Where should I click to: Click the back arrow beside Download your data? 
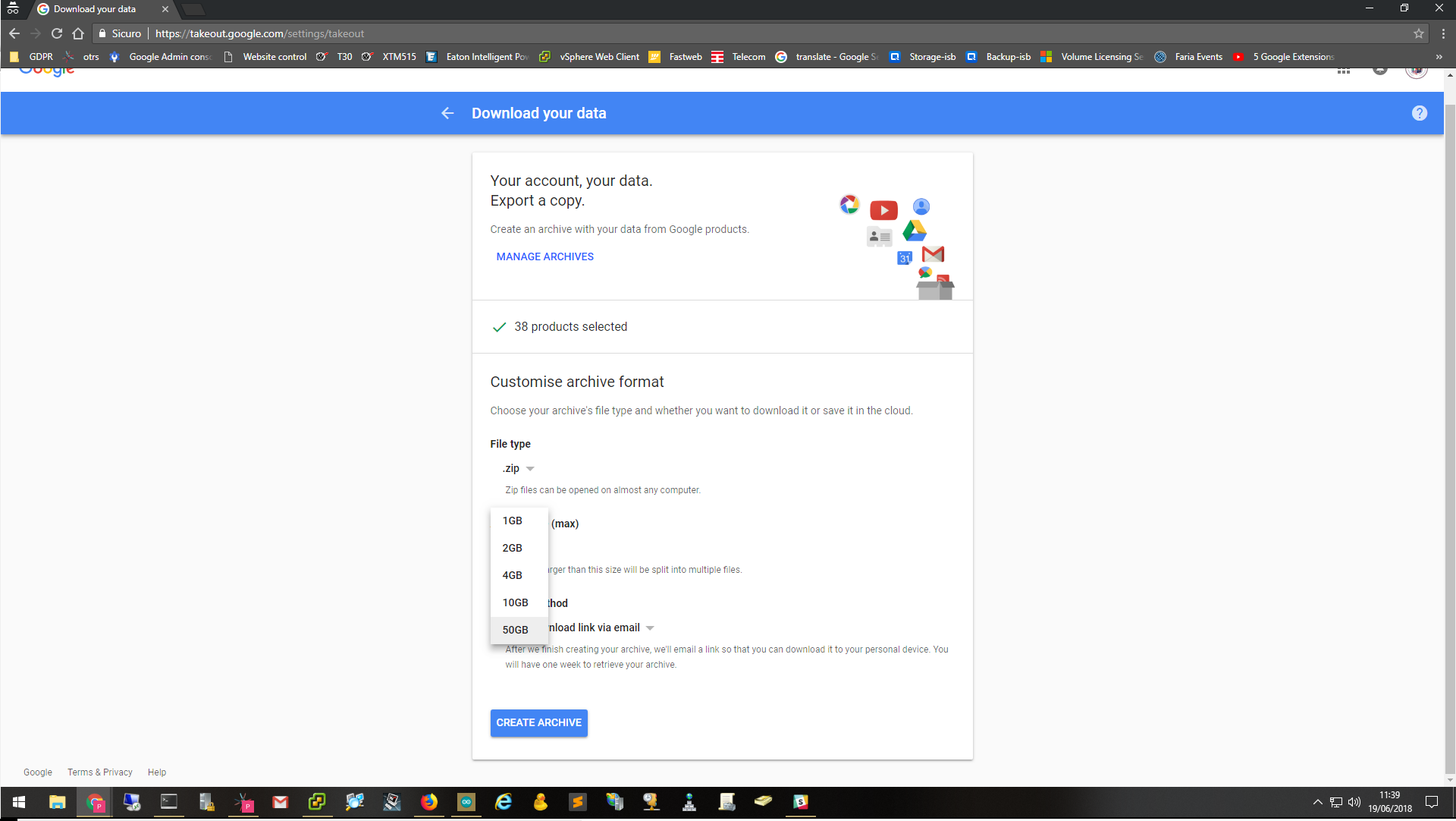pyautogui.click(x=447, y=113)
